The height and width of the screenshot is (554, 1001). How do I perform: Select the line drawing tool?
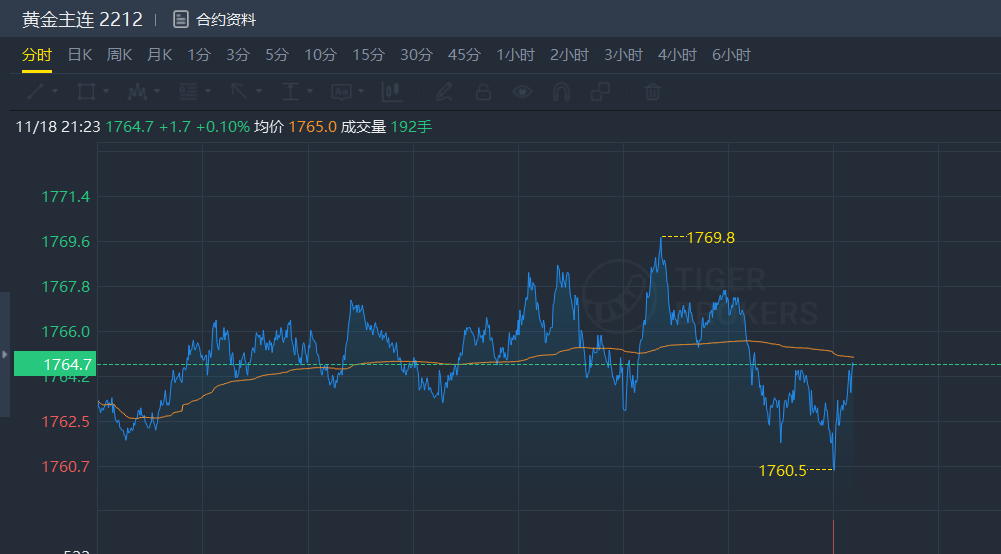tap(36, 92)
